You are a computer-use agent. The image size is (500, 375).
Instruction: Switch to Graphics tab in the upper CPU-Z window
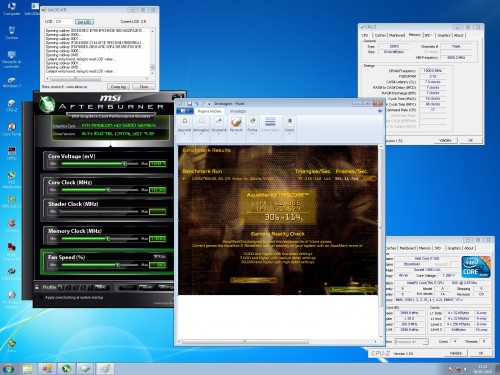[x=443, y=35]
